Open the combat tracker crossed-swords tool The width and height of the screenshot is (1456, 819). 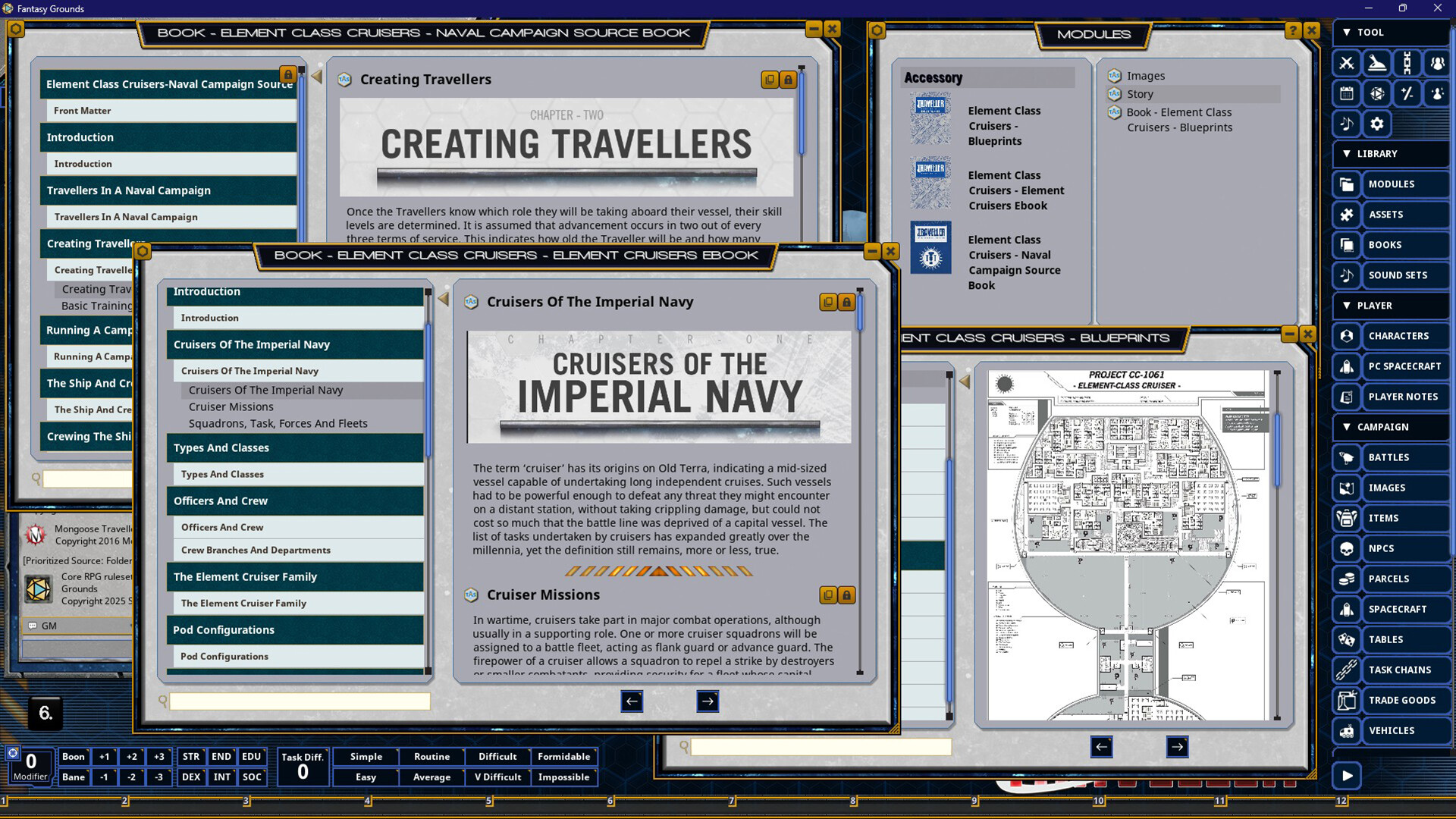(1346, 63)
